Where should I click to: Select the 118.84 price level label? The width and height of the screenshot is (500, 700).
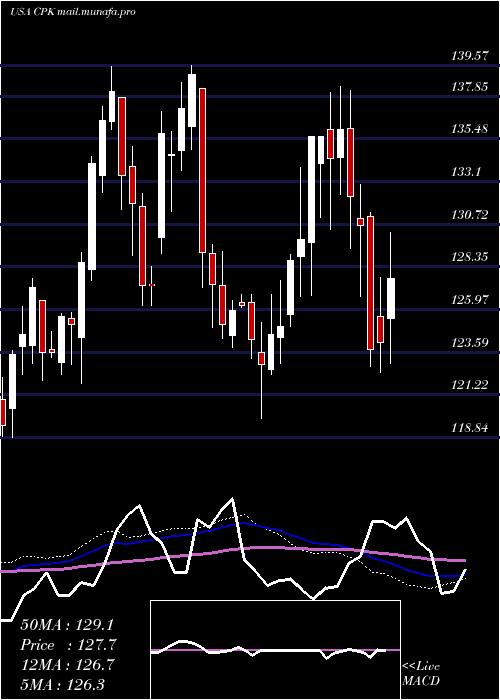pos(469,428)
